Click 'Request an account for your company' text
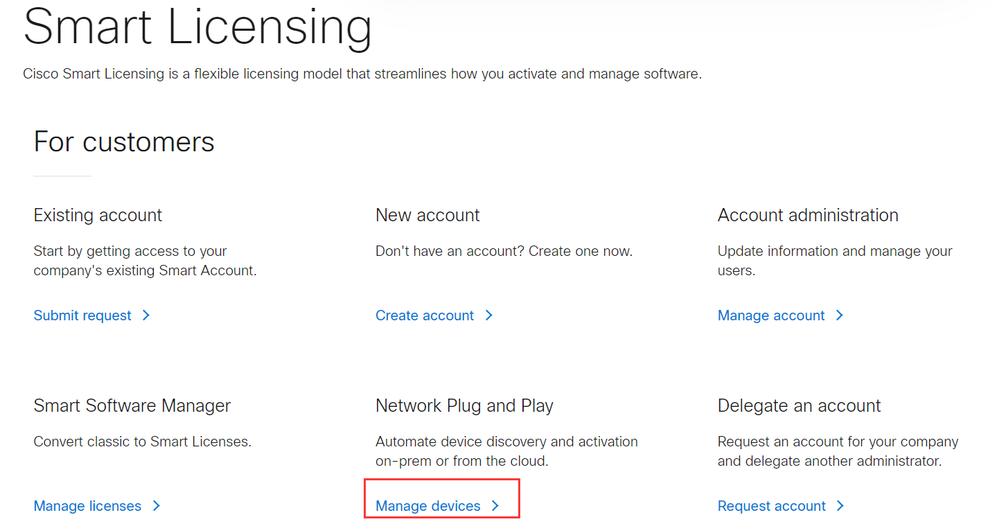This screenshot has width=999, height=527. point(838,442)
